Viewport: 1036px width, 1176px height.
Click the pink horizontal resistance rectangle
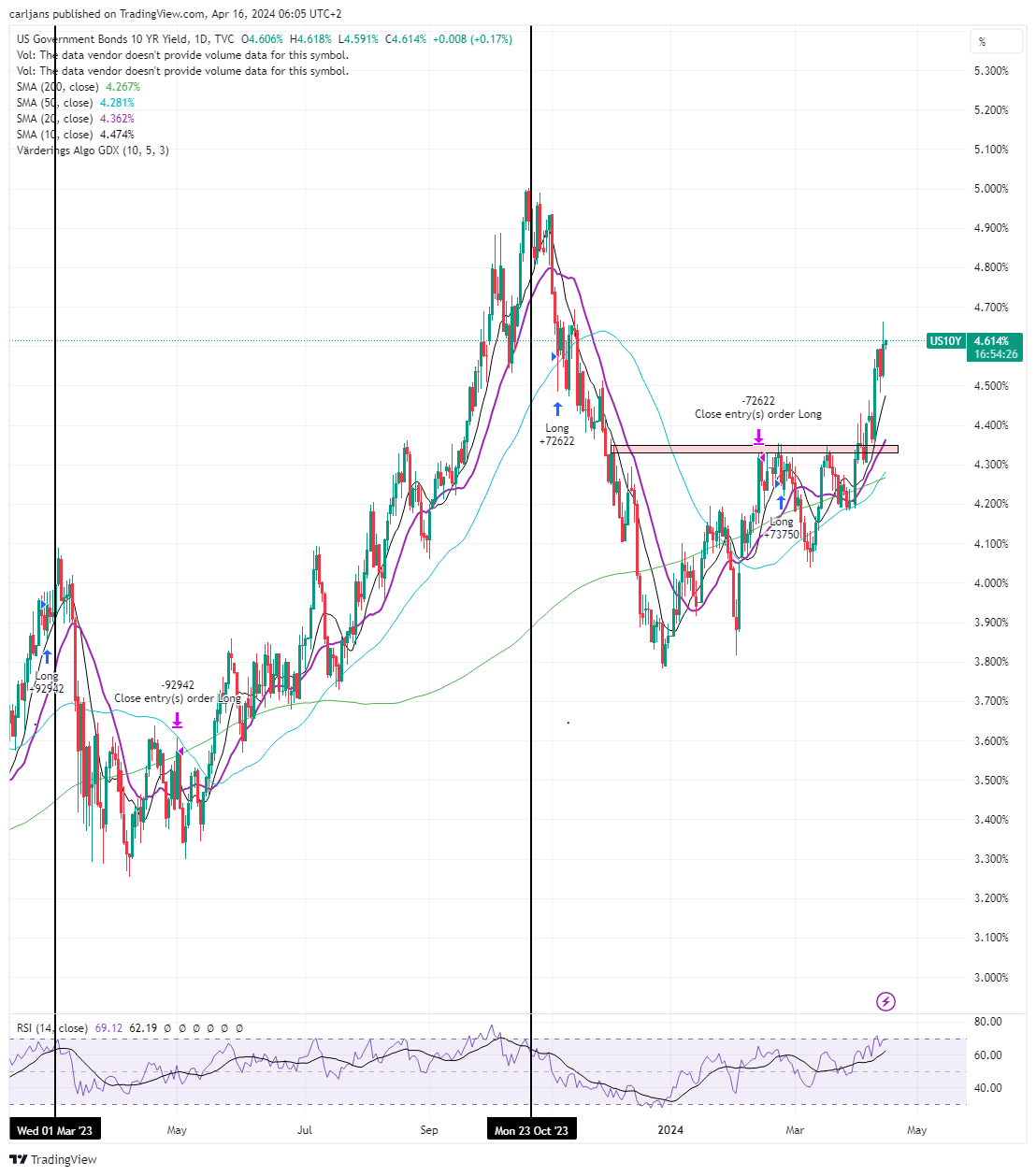click(755, 450)
